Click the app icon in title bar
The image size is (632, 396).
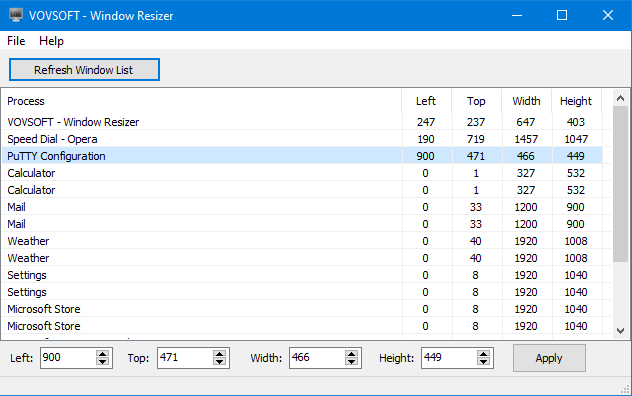(x=16, y=15)
